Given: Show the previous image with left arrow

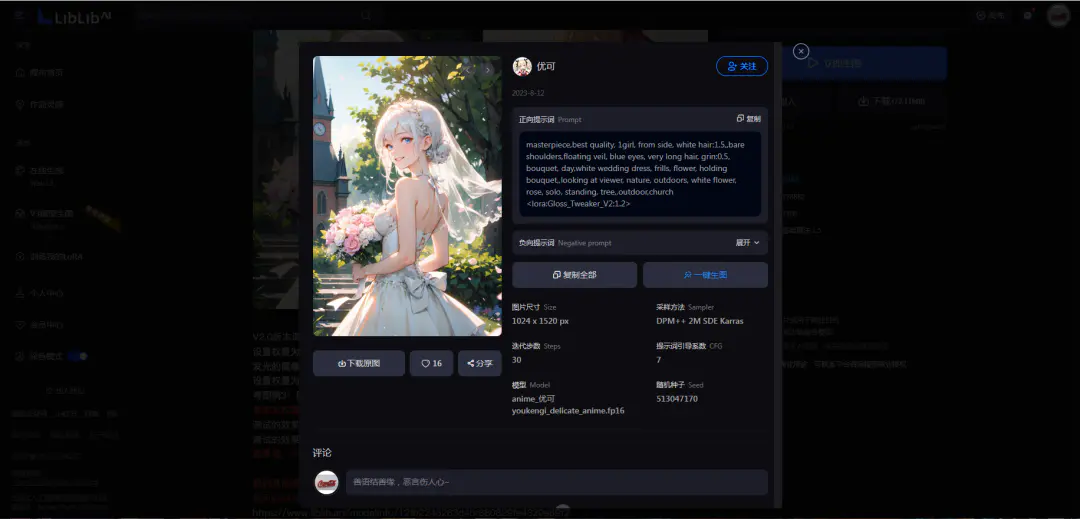Looking at the screenshot, I should pos(468,70).
